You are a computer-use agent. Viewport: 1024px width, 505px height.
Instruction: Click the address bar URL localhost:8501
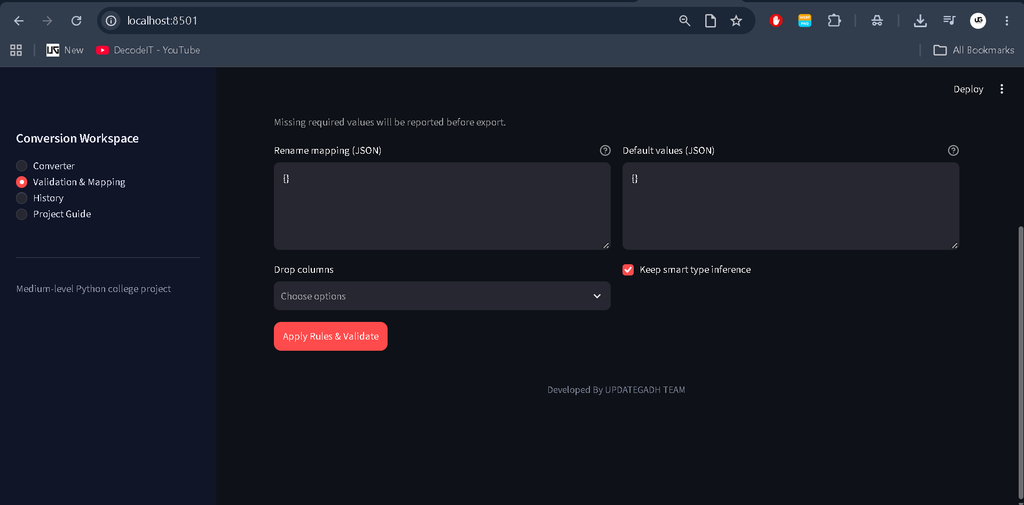pyautogui.click(x=163, y=21)
